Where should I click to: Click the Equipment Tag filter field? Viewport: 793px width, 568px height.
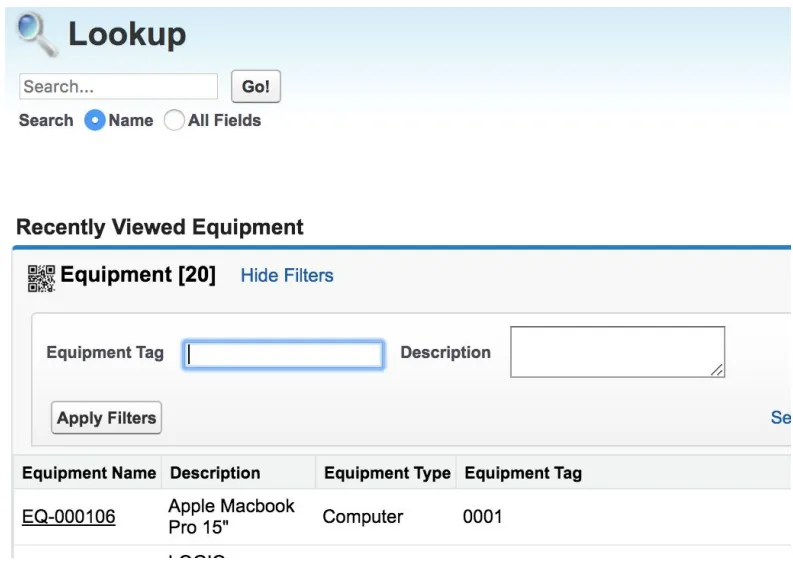[283, 354]
